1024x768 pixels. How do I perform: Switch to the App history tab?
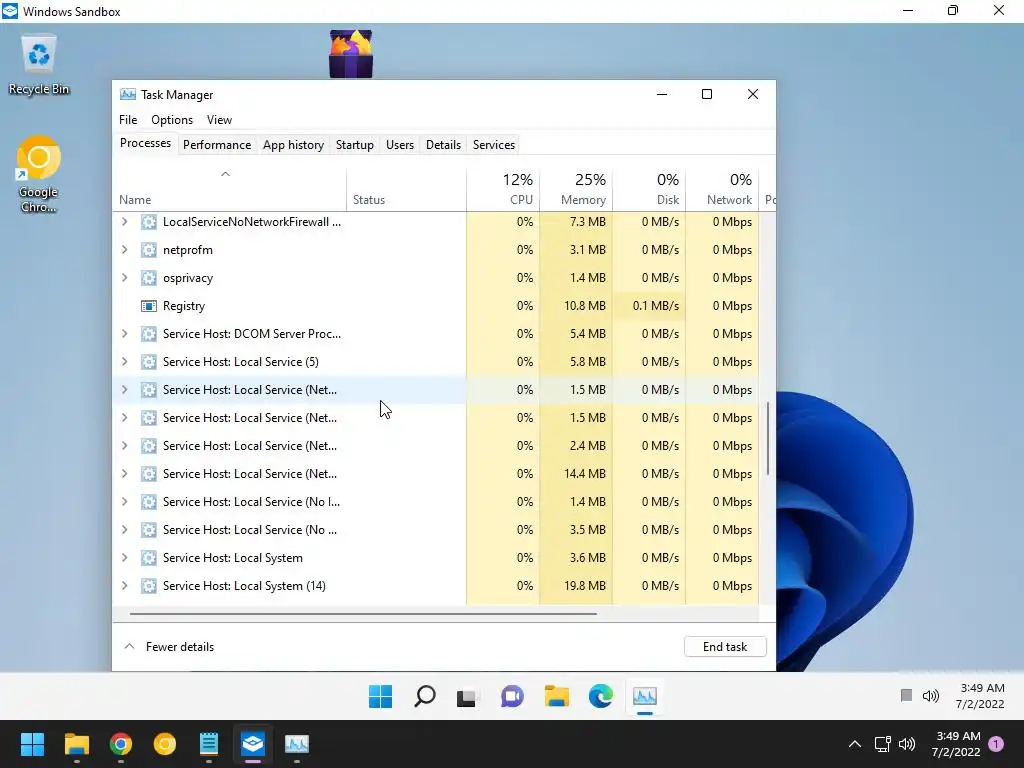pos(293,144)
